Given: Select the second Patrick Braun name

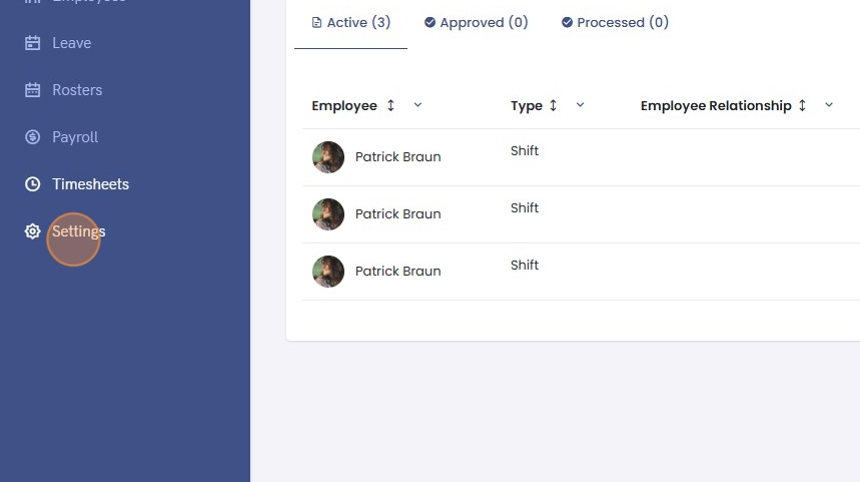Looking at the screenshot, I should 398,214.
